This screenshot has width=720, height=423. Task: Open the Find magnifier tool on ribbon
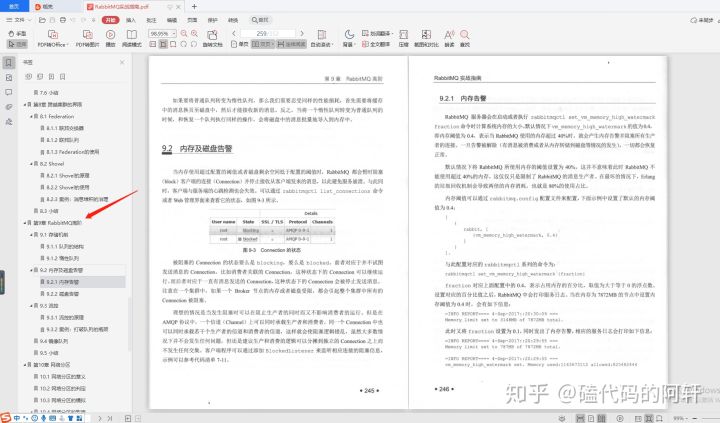465,39
